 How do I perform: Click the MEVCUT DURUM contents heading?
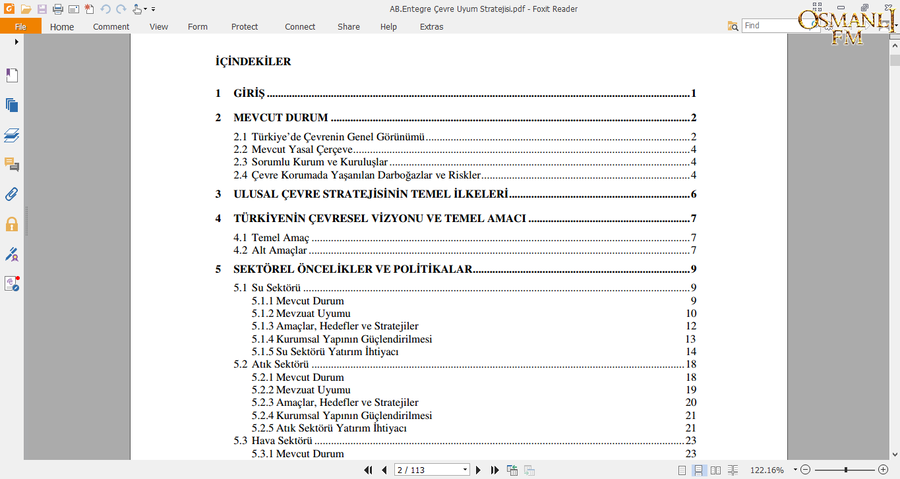tap(281, 118)
